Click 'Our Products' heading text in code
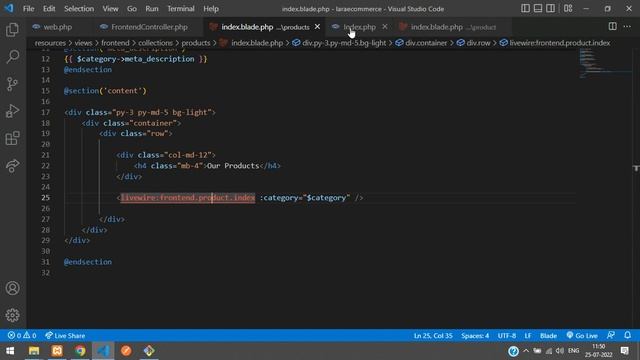640x360 pixels. pos(233,166)
